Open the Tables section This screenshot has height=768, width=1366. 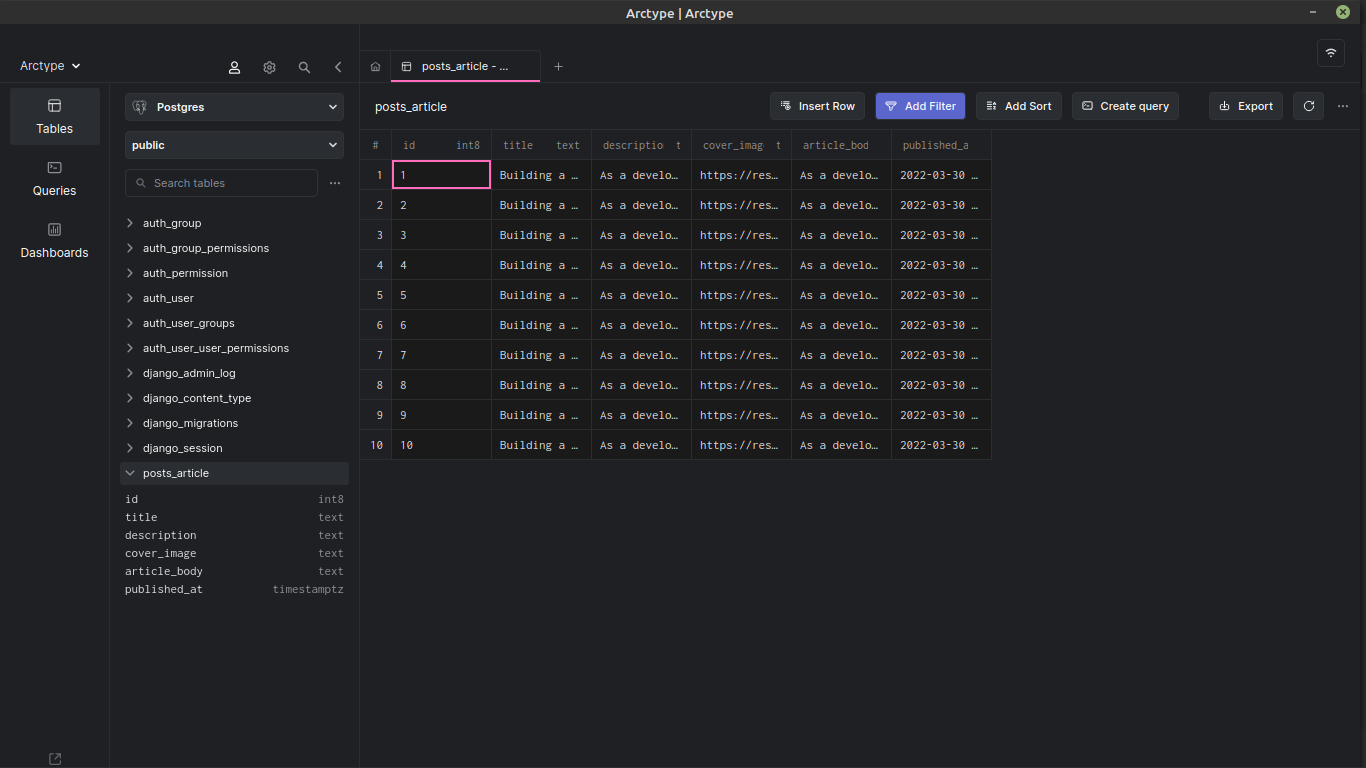point(55,116)
